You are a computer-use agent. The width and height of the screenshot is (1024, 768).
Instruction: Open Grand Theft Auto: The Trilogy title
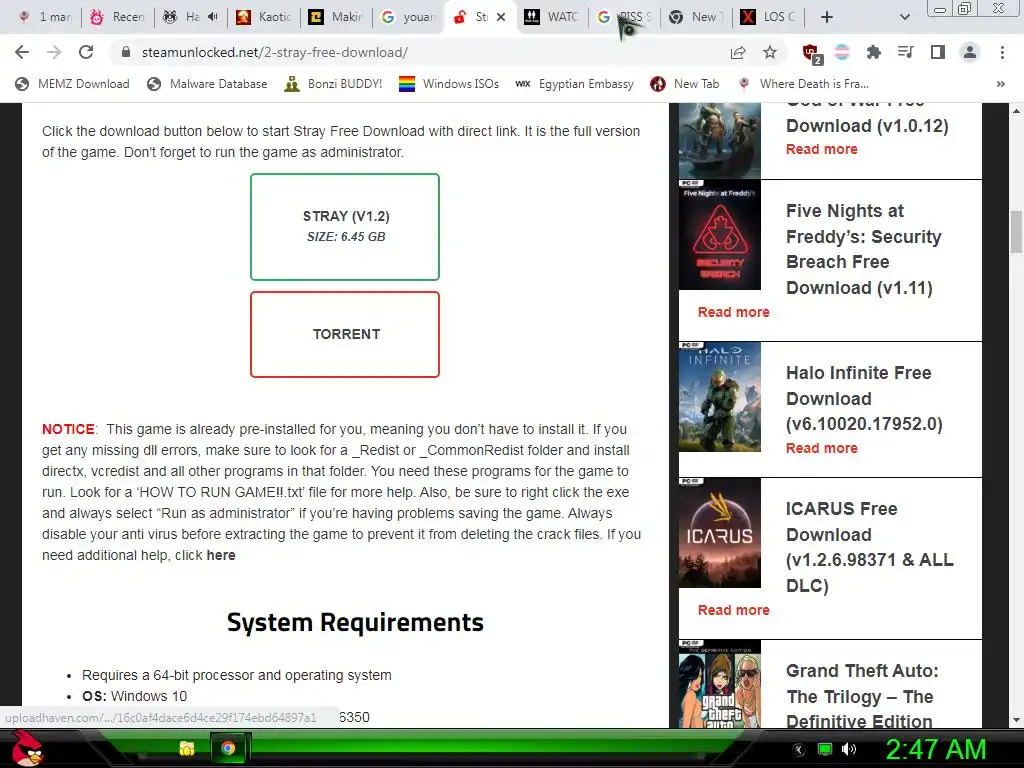pyautogui.click(x=862, y=696)
